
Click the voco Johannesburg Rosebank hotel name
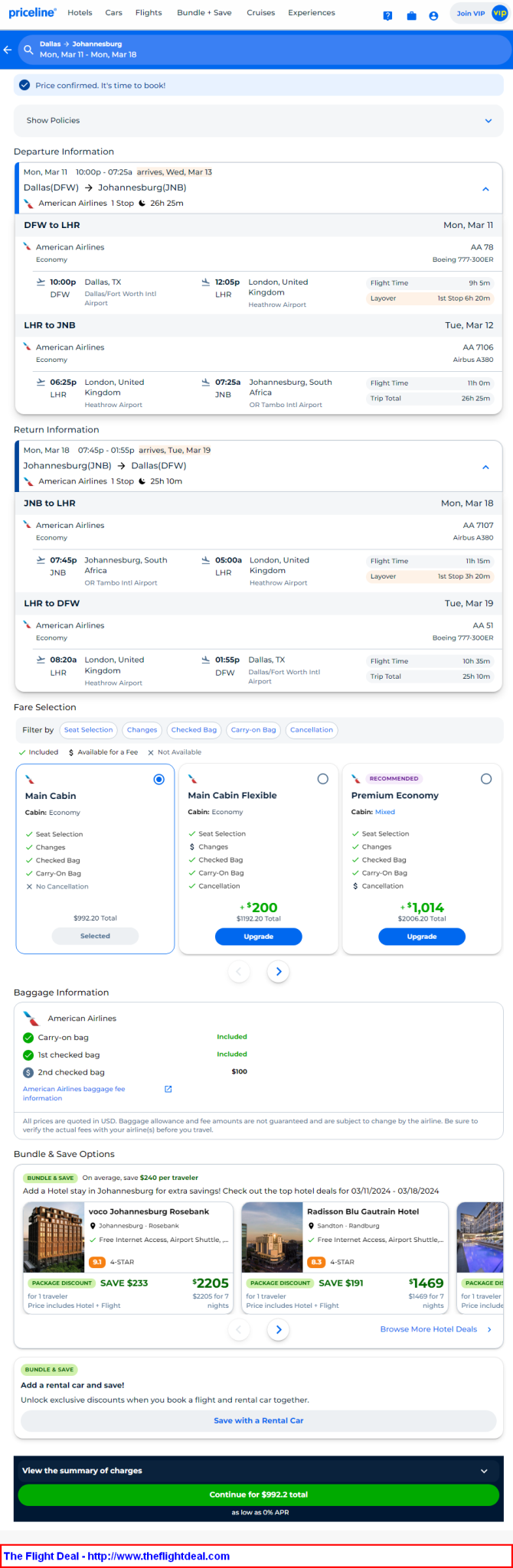click(149, 1211)
